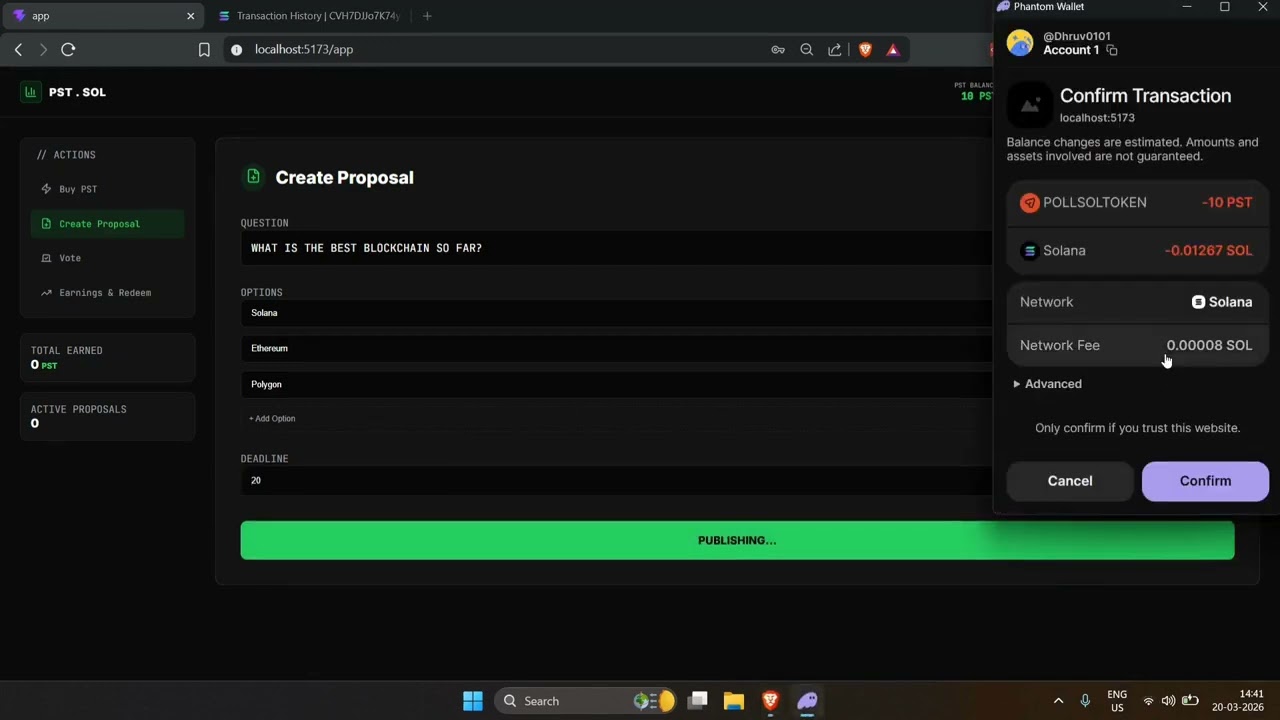Image resolution: width=1280 pixels, height=720 pixels.
Task: Open Buy PST in the sidebar
Action: (x=107, y=189)
